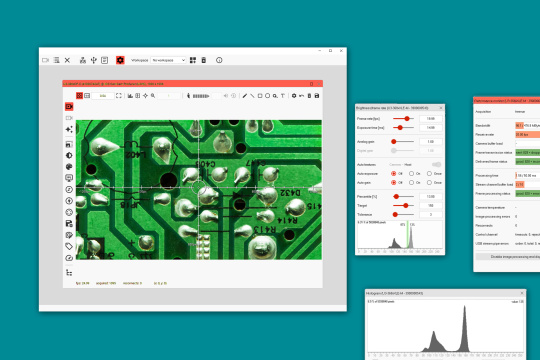The image size is (540, 360).
Task: Click the magnifier zoom icon in camera toolbar
Action: pos(153,96)
